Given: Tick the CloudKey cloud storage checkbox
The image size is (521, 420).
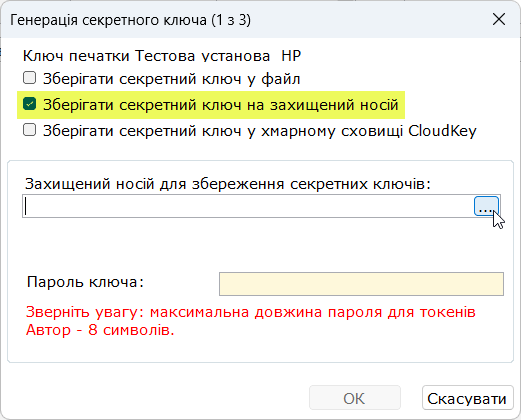Looking at the screenshot, I should [x=29, y=130].
